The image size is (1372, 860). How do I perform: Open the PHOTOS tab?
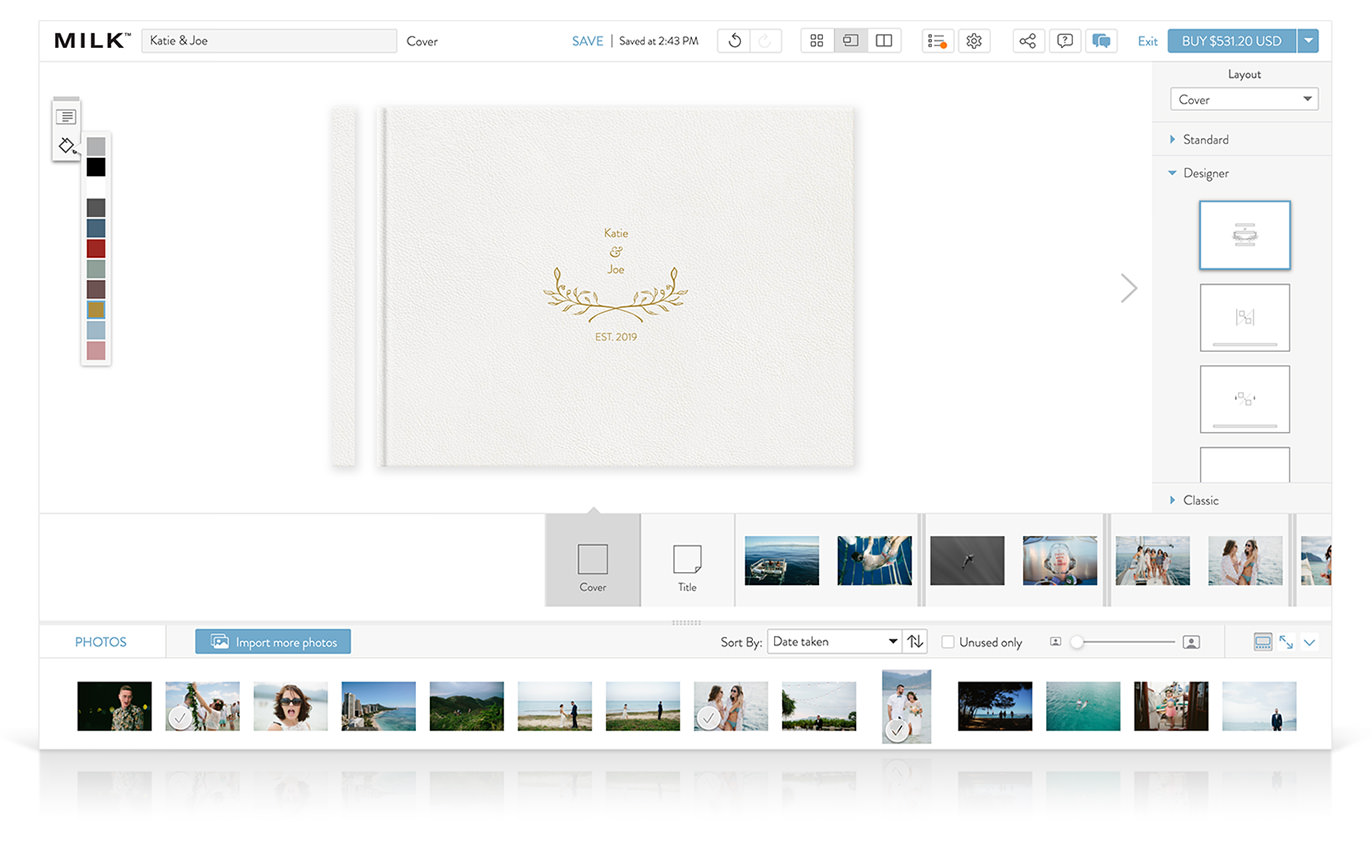(101, 642)
